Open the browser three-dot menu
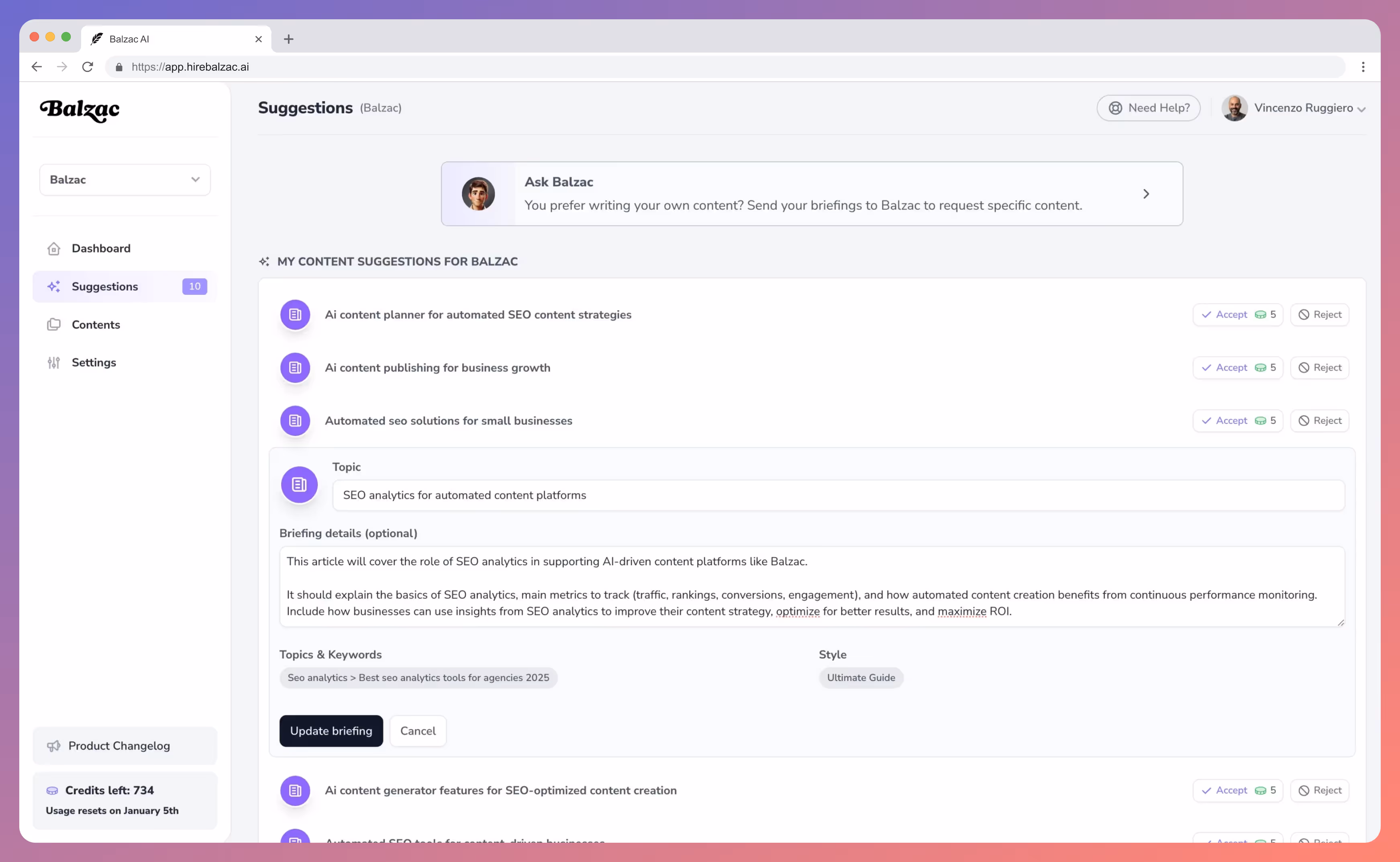1400x862 pixels. tap(1363, 67)
